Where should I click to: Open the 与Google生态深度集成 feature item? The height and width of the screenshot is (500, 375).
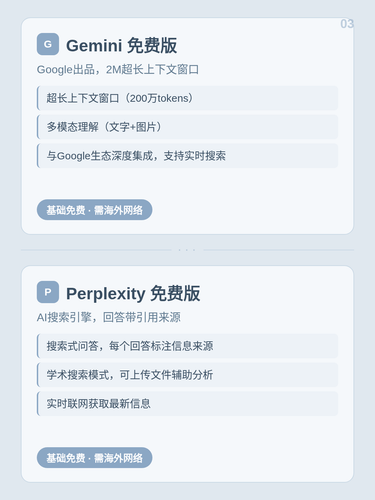[187, 156]
